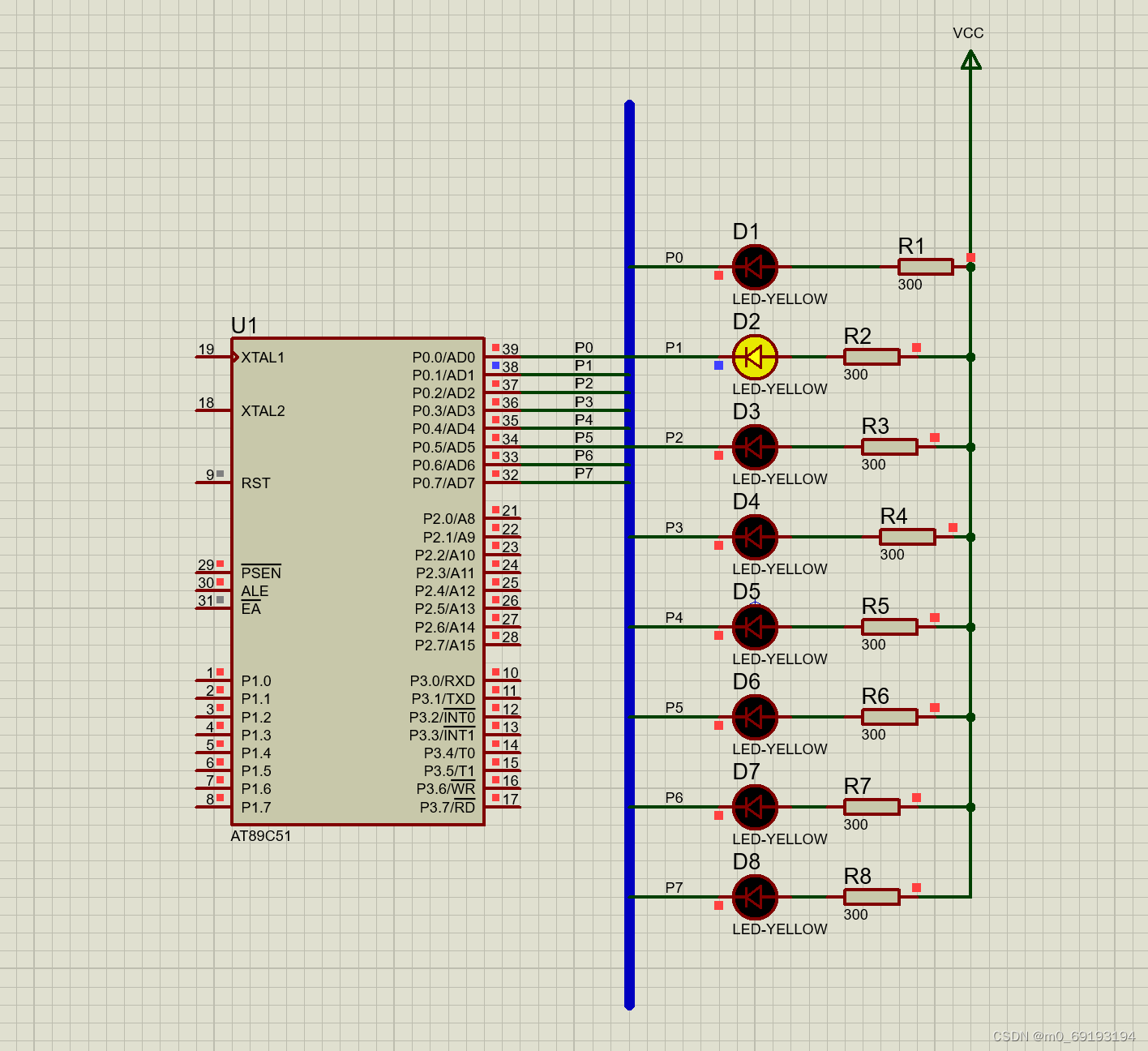The image size is (1148, 1051).
Task: Select LED D1 symbol
Action: point(755,267)
